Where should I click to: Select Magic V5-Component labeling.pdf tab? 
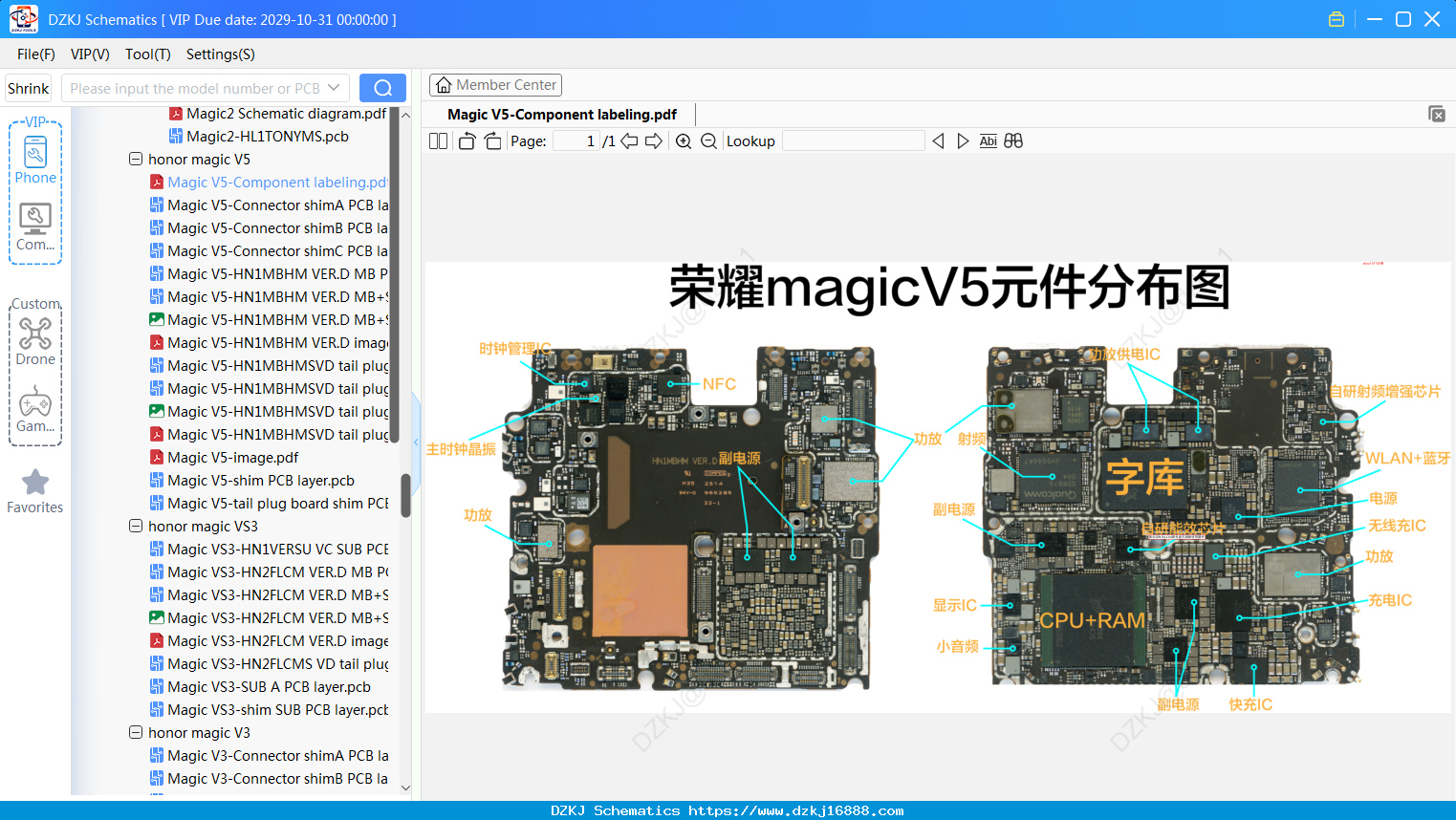pyautogui.click(x=562, y=115)
